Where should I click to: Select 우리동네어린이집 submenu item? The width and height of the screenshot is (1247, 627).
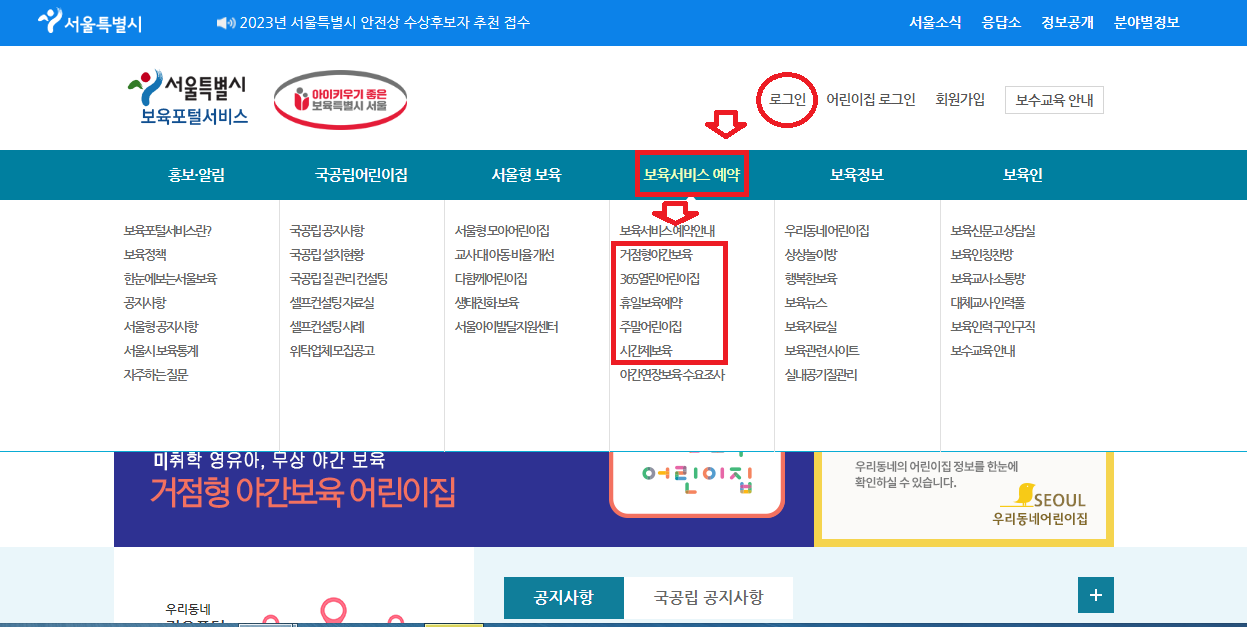point(827,231)
